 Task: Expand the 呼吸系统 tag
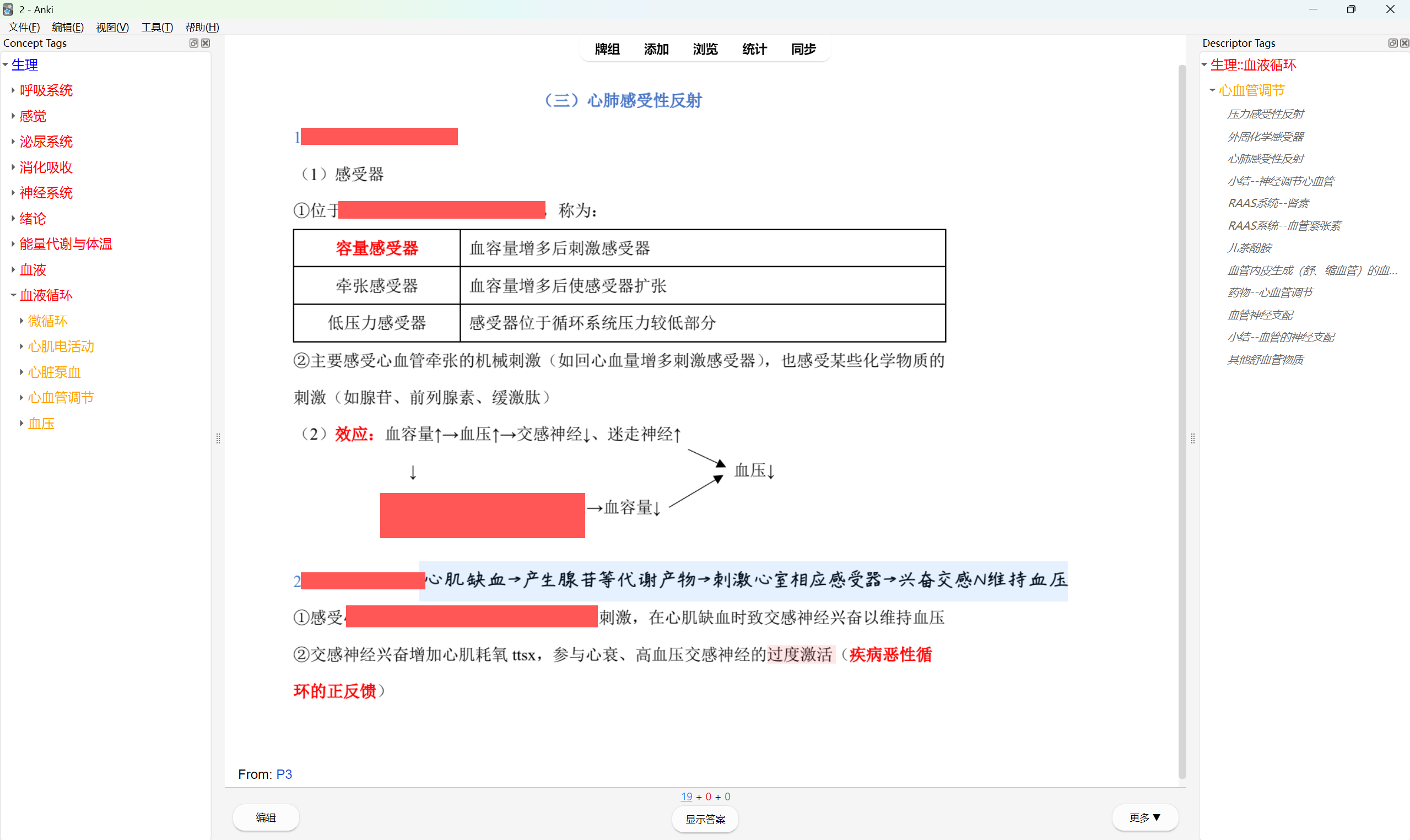[x=13, y=90]
